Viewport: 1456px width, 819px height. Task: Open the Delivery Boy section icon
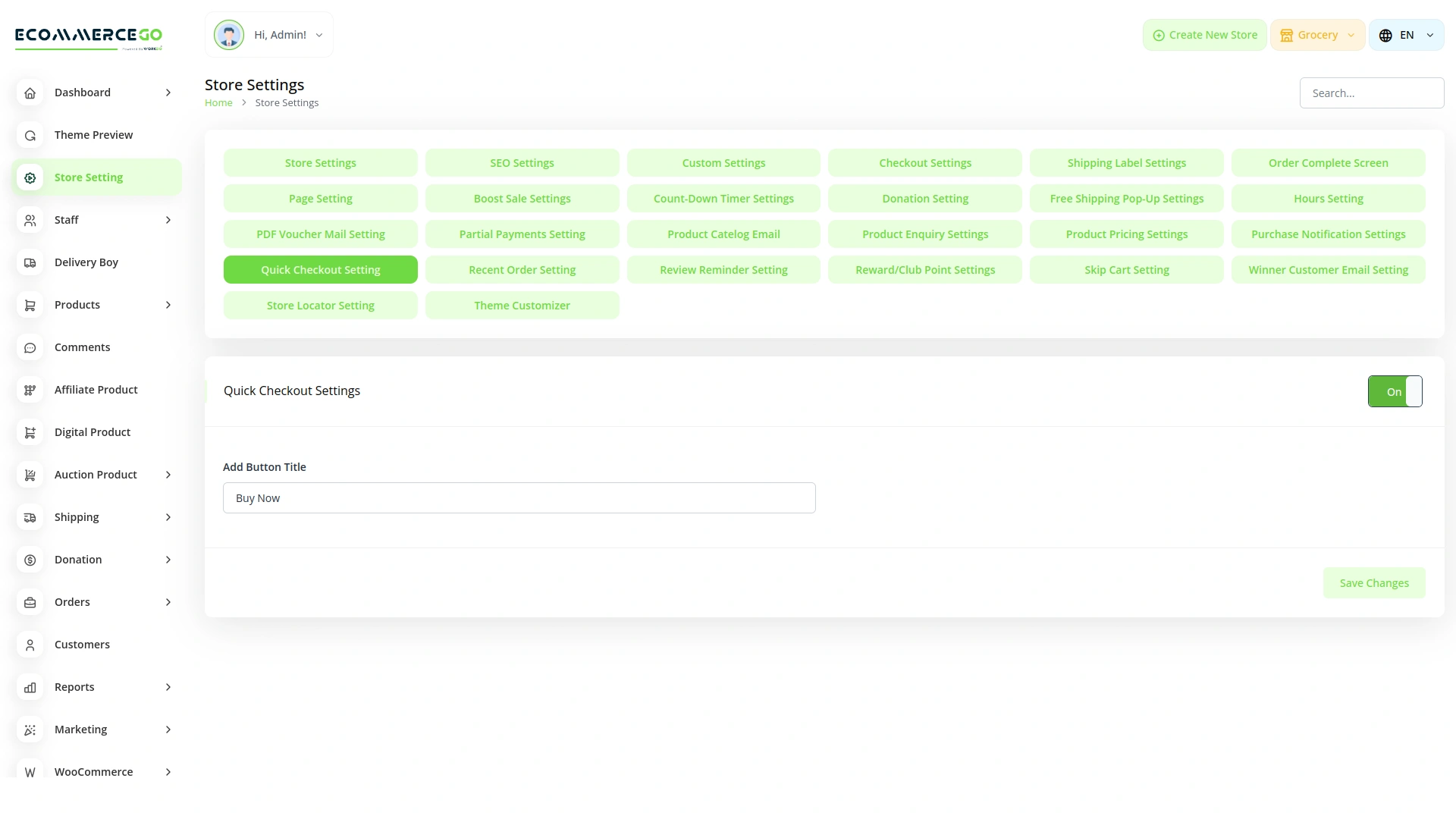pos(30,262)
